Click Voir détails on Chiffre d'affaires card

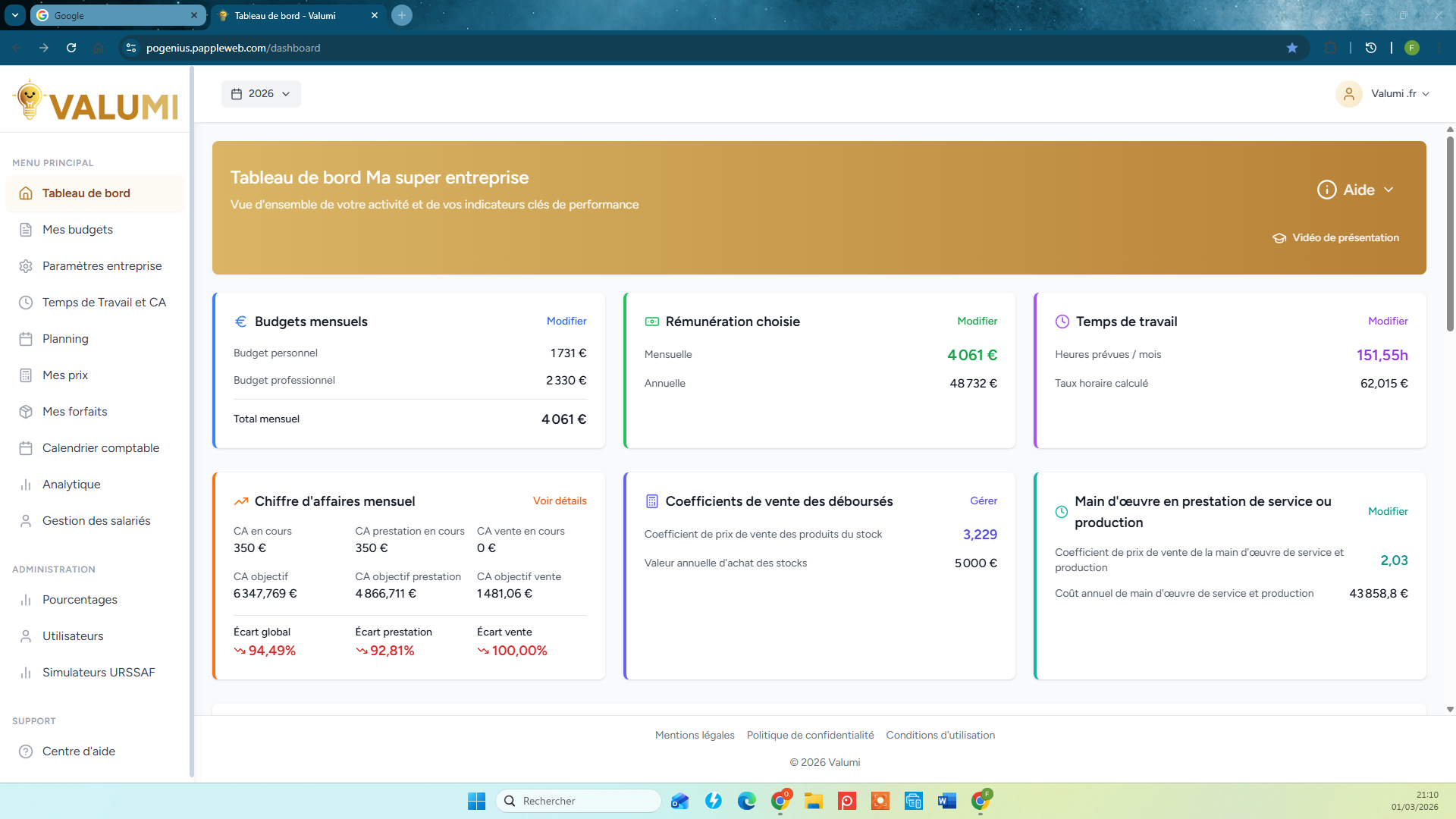pyautogui.click(x=560, y=500)
